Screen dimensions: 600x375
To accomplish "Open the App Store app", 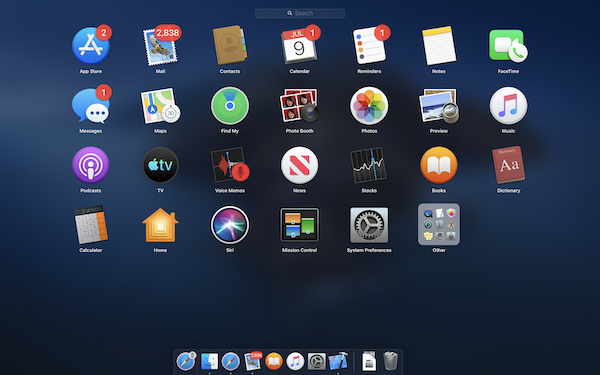I will pyautogui.click(x=91, y=46).
